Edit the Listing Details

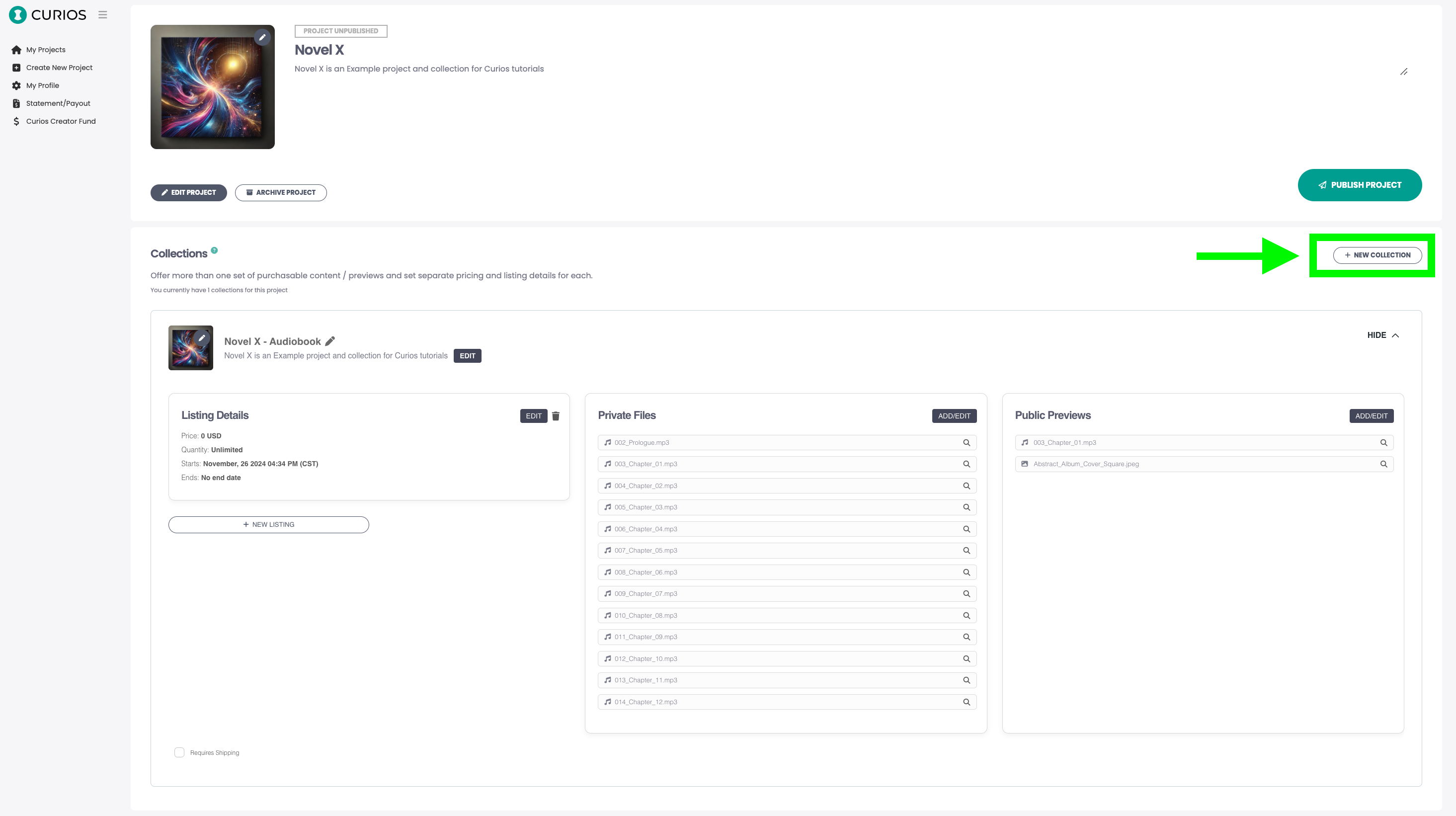[x=534, y=416]
